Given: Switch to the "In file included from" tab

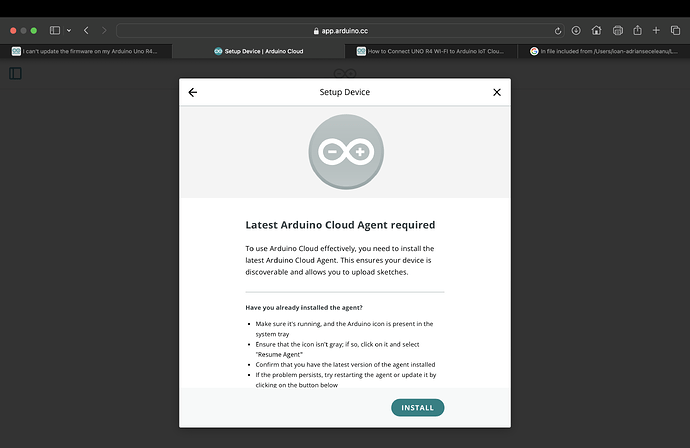Looking at the screenshot, I should pos(604,51).
